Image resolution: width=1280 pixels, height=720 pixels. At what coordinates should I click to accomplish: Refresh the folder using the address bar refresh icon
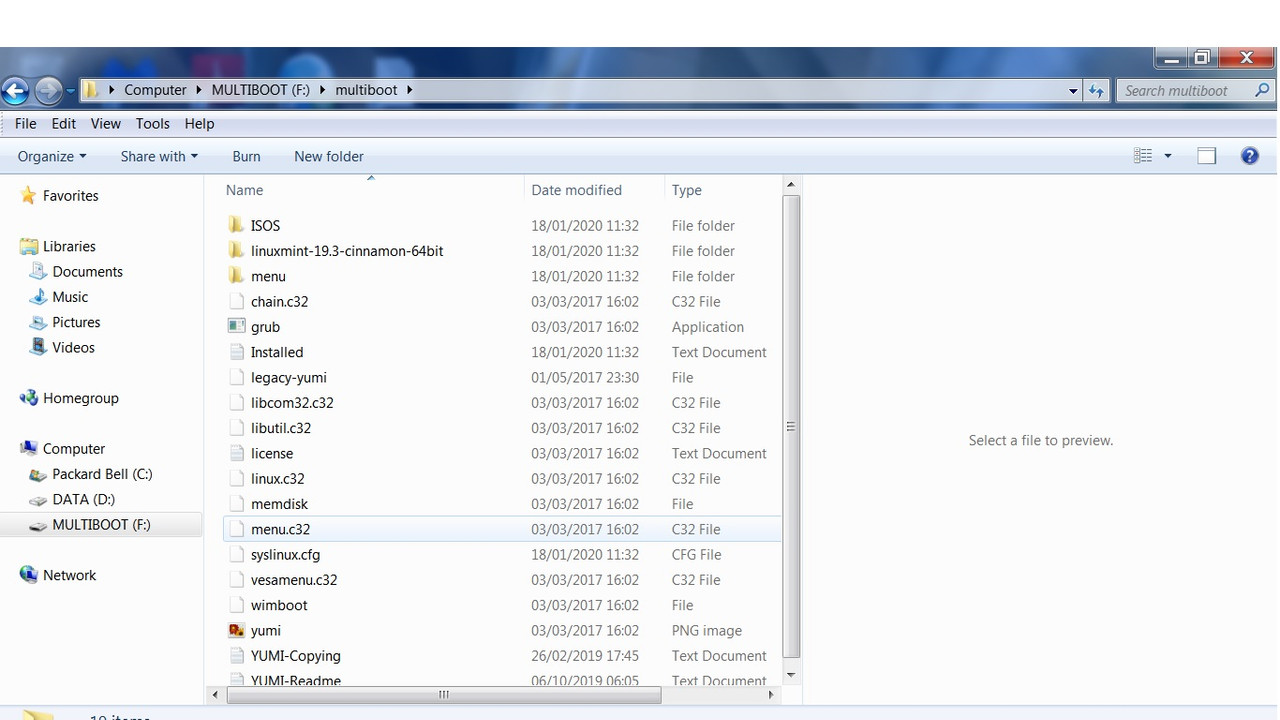click(1096, 90)
